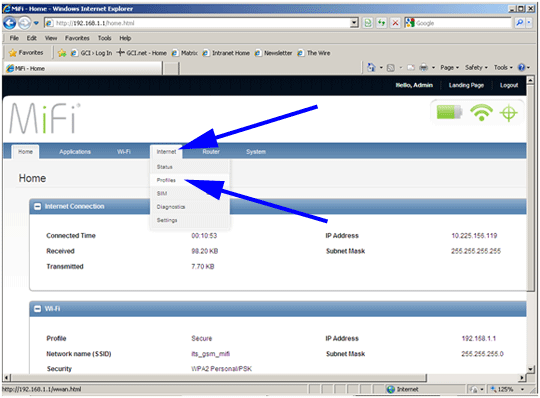
Task: Collapse the Internet Connection panel
Action: coord(38,206)
